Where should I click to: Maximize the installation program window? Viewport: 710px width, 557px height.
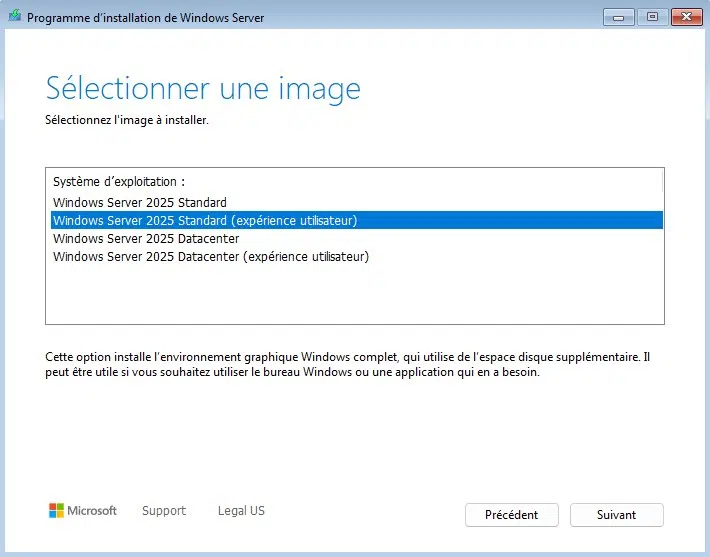(x=652, y=17)
